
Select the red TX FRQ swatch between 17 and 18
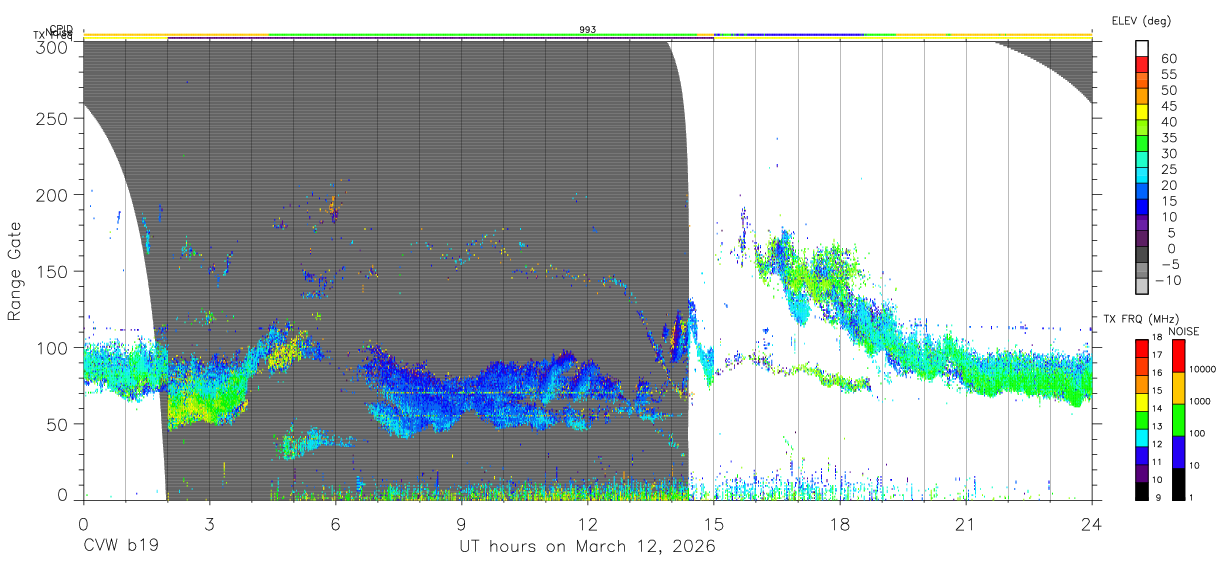point(1141,349)
